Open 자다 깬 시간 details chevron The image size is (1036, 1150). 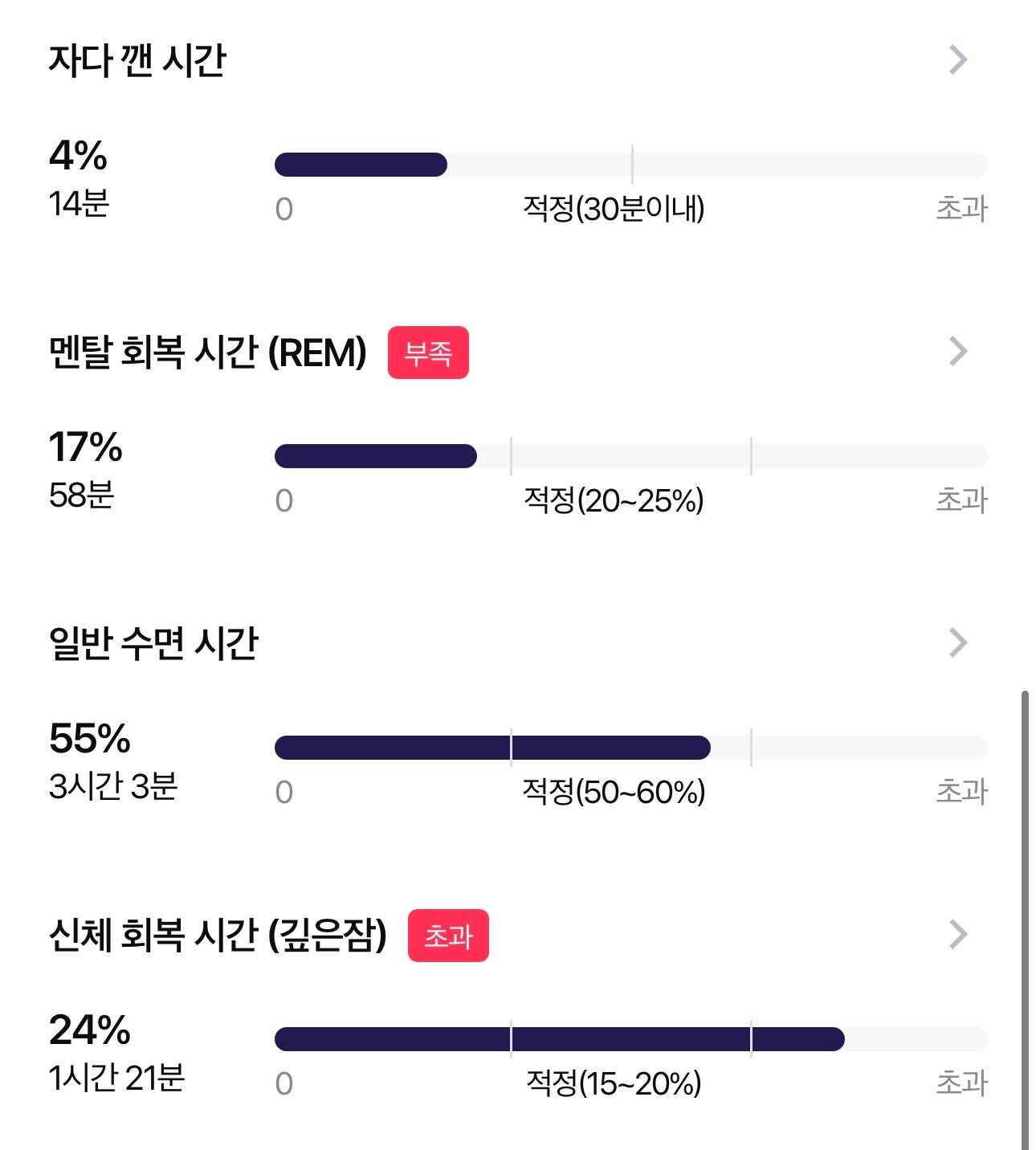(x=958, y=59)
